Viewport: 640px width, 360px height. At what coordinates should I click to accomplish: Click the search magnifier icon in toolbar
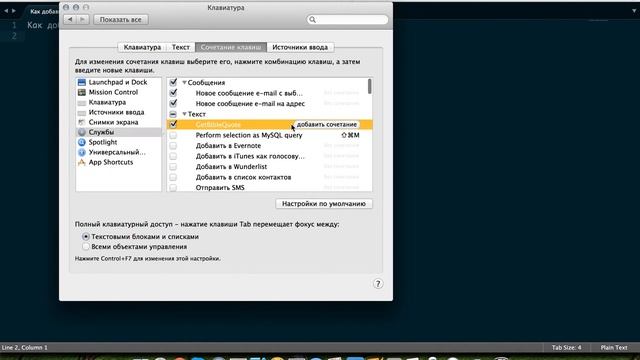pos(312,20)
